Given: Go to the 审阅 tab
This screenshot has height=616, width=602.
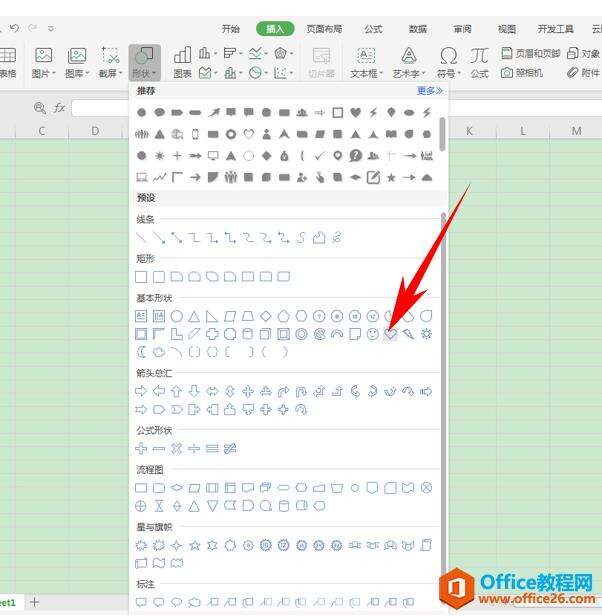Looking at the screenshot, I should coord(462,29).
